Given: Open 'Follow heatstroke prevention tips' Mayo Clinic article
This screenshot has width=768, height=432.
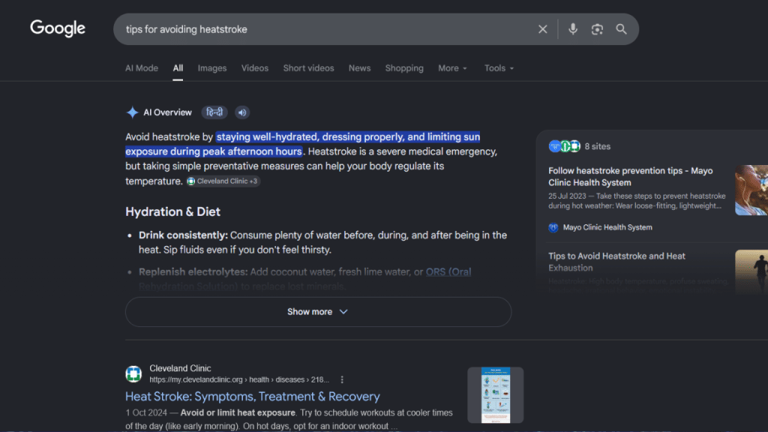Looking at the screenshot, I should tap(630, 176).
